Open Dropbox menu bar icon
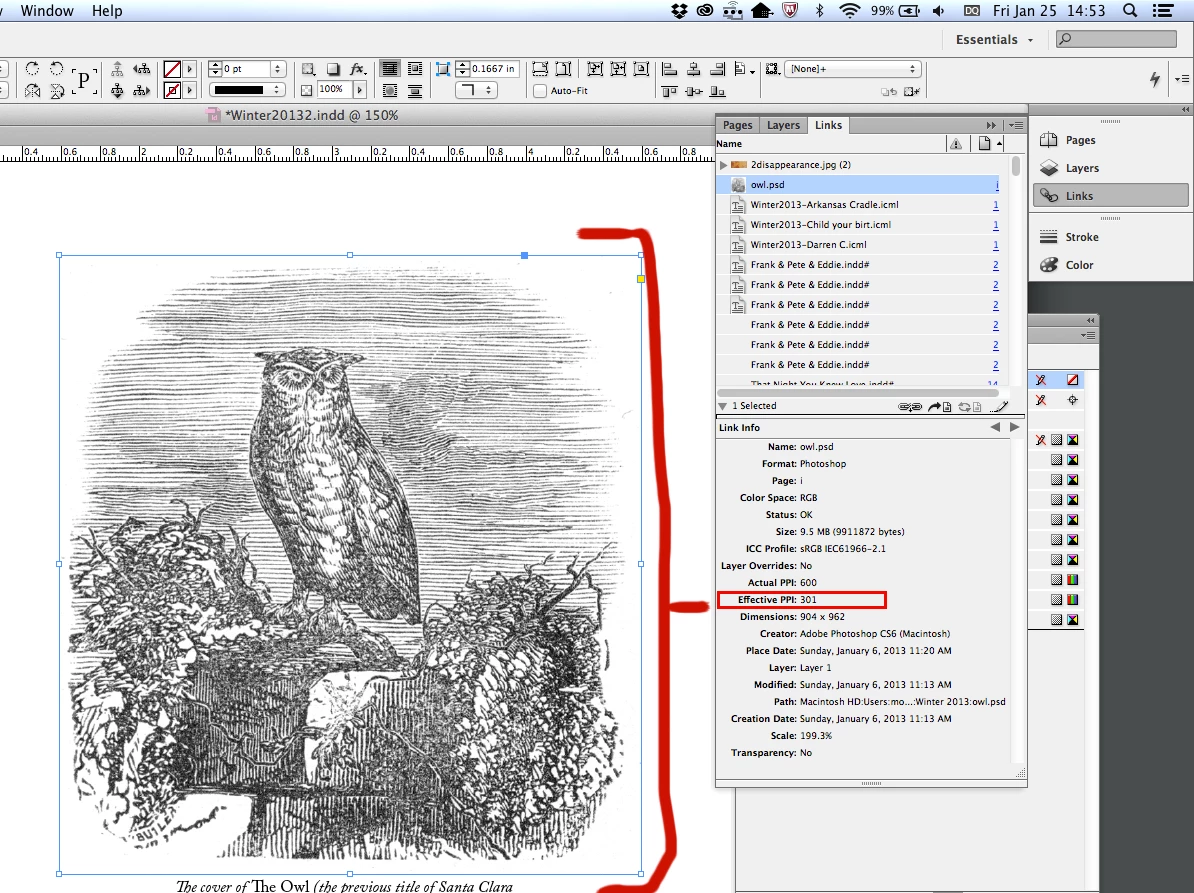The width and height of the screenshot is (1194, 893). (679, 11)
